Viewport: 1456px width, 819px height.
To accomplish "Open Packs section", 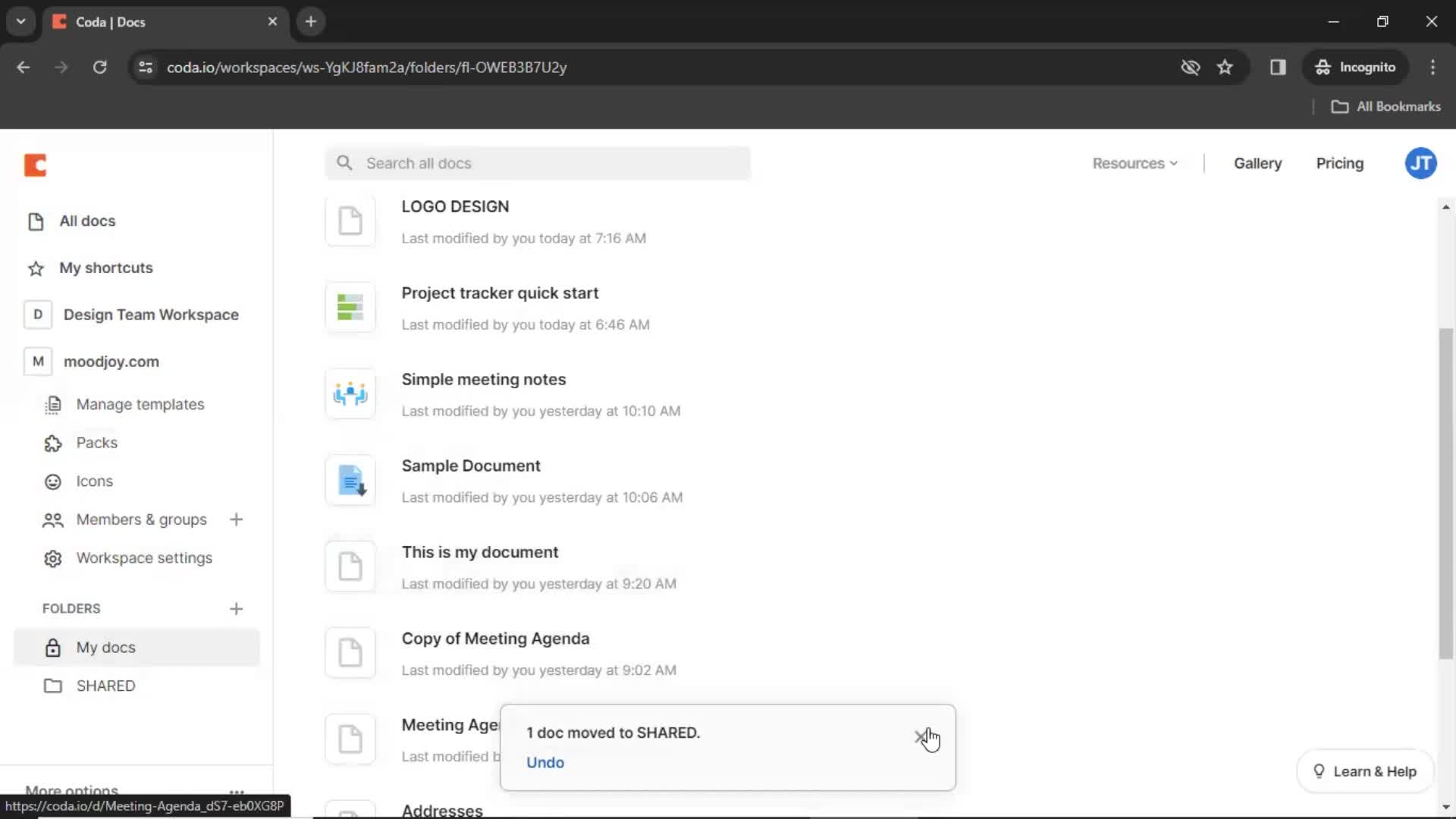I will point(98,442).
